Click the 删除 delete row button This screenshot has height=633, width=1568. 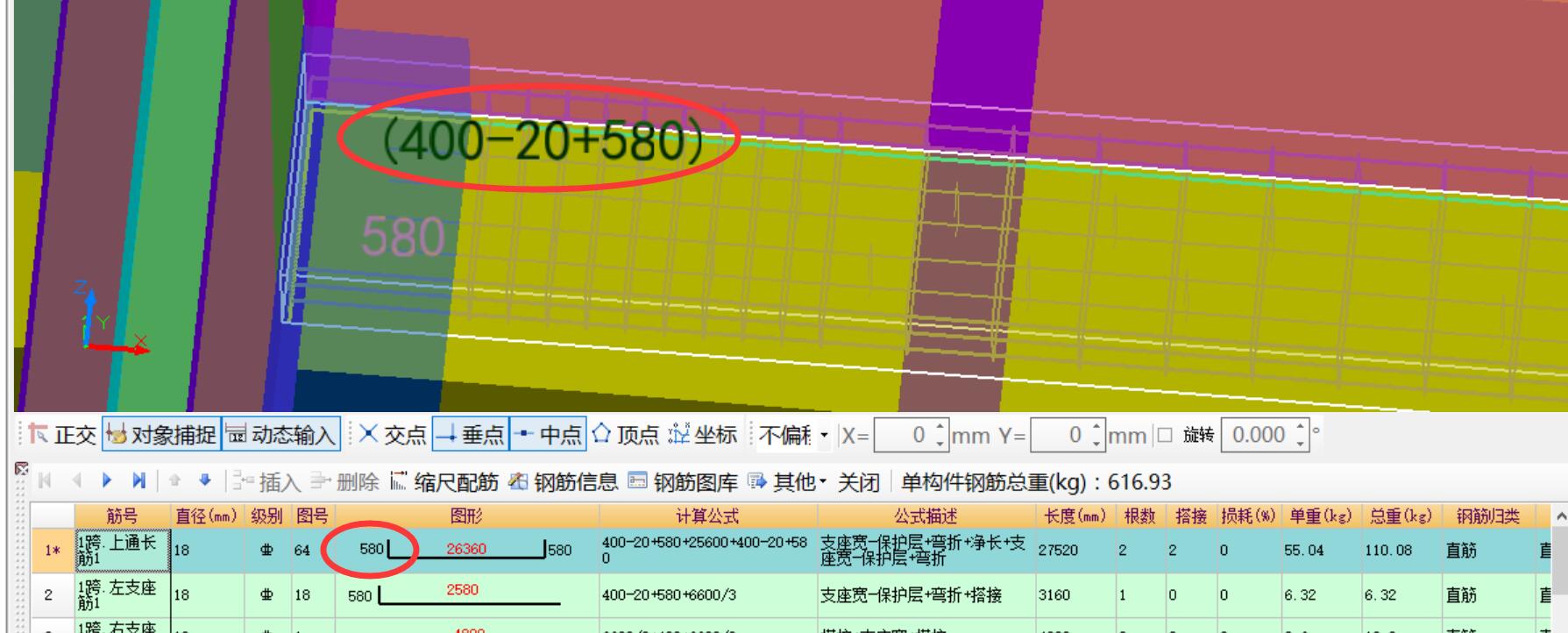pyautogui.click(x=344, y=481)
